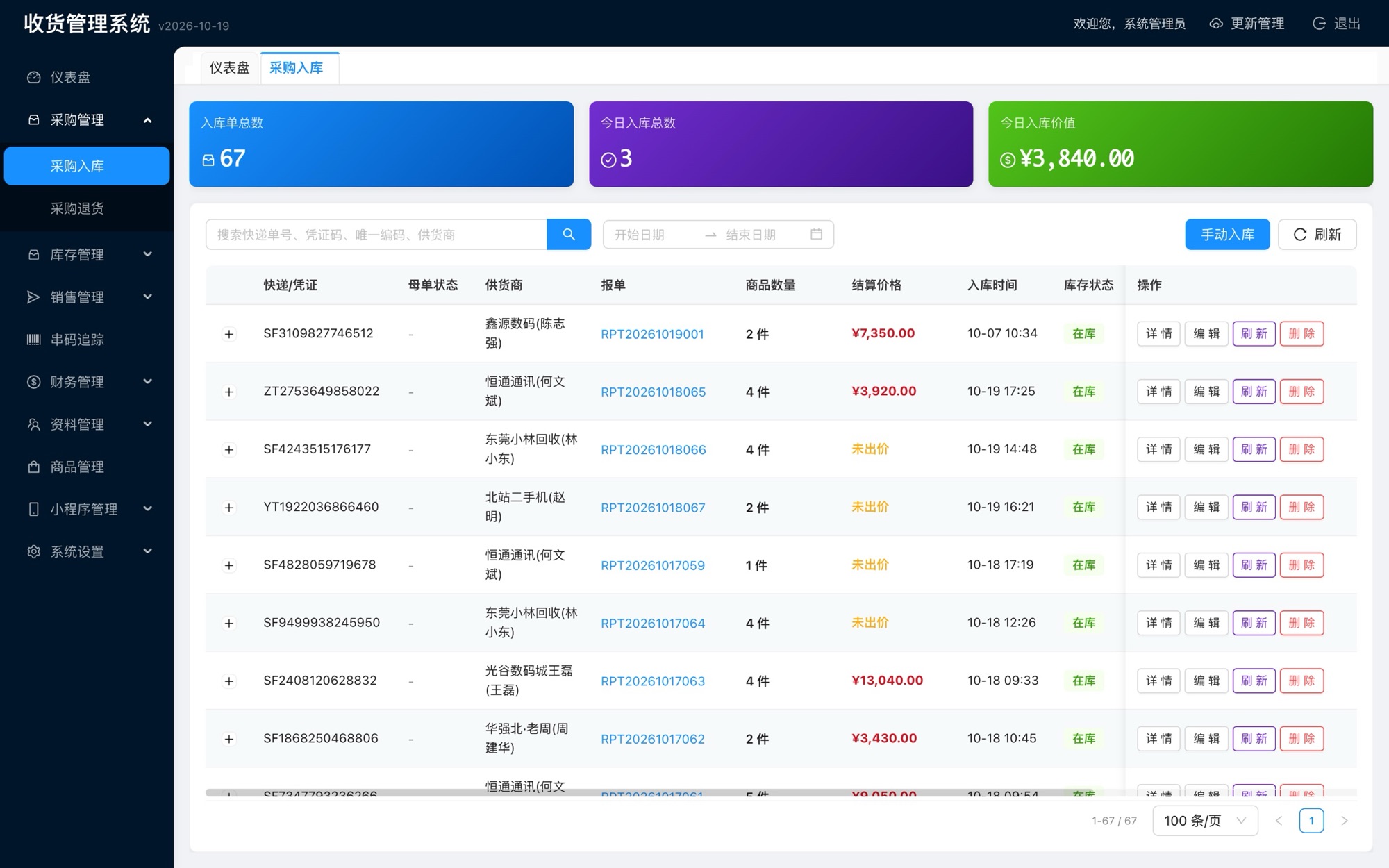The image size is (1389, 868).
Task: Open 串码追踪 in the sidebar
Action: (87, 340)
